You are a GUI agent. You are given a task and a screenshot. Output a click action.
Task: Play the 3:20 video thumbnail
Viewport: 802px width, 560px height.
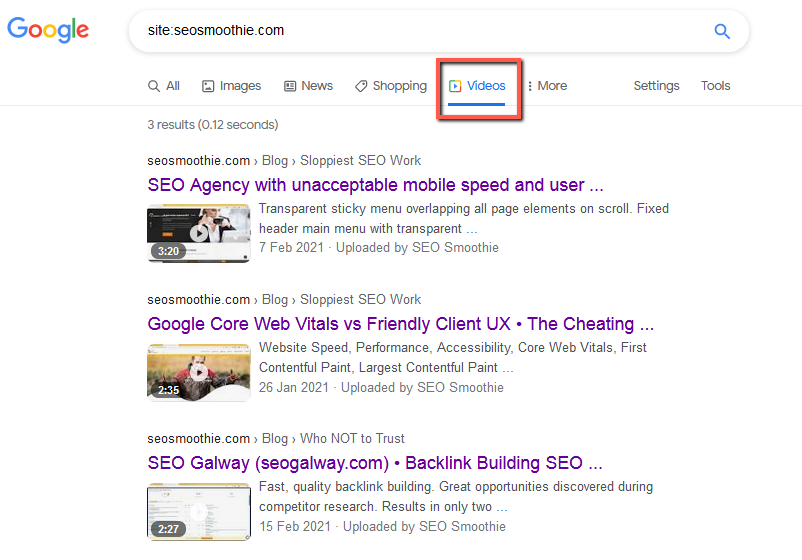click(198, 233)
